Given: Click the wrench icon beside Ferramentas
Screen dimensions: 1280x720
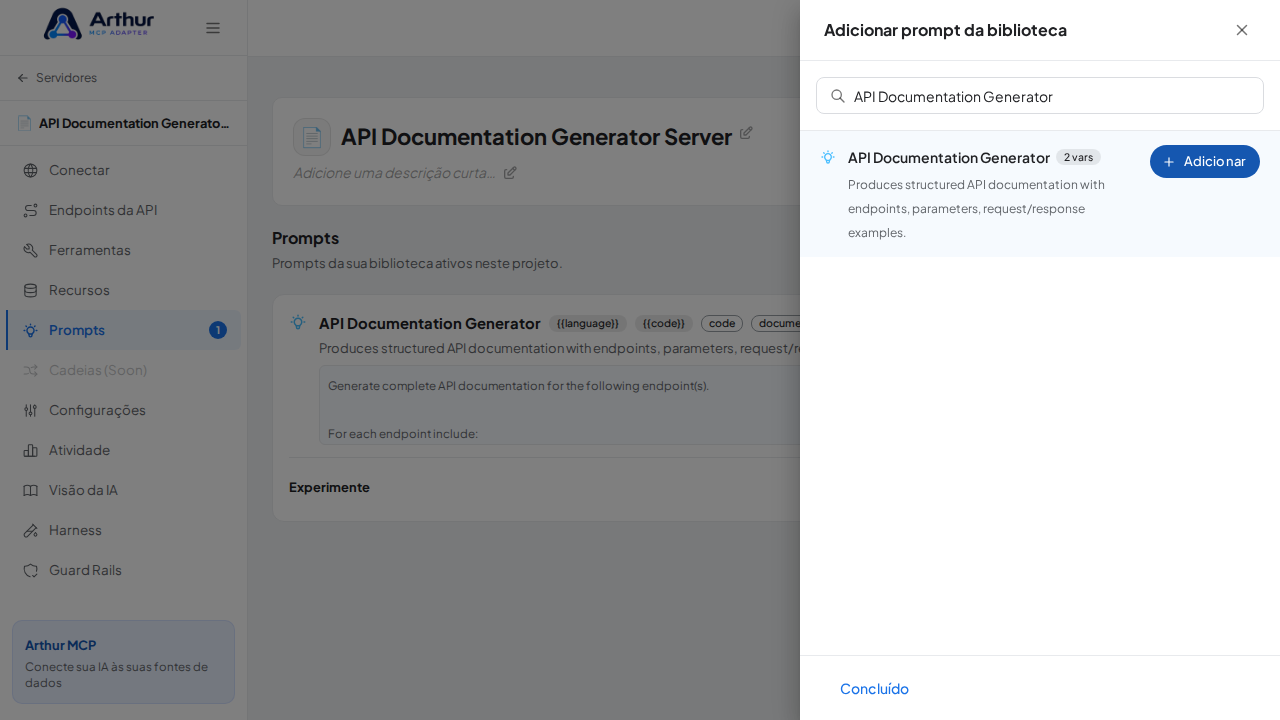Looking at the screenshot, I should click(x=30, y=250).
